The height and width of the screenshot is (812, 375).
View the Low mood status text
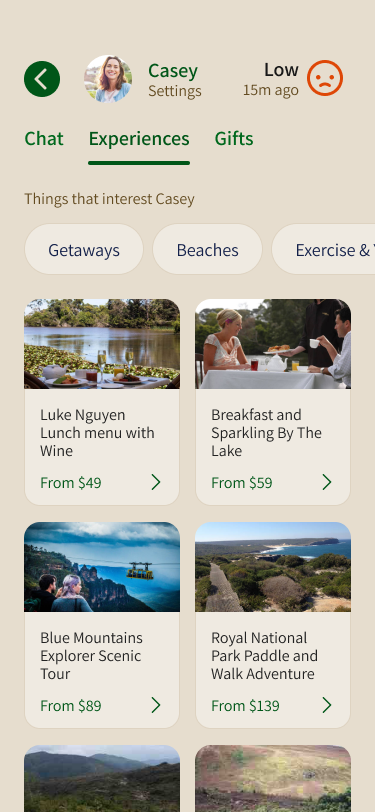[x=281, y=70]
